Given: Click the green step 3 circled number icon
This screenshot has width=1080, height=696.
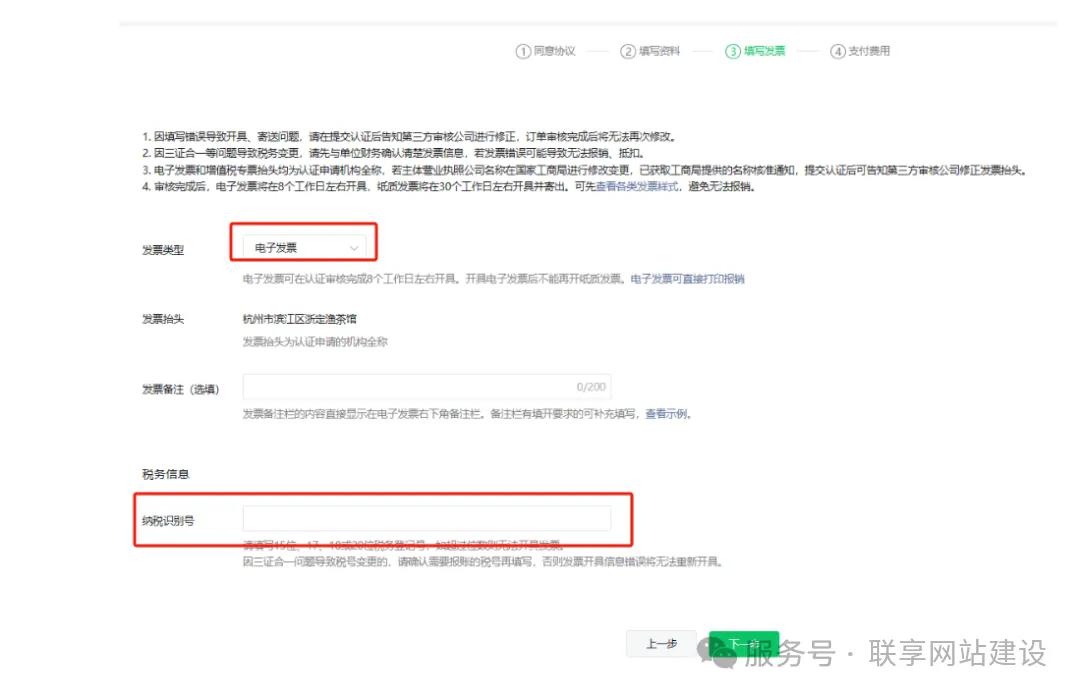Looking at the screenshot, I should tap(733, 51).
